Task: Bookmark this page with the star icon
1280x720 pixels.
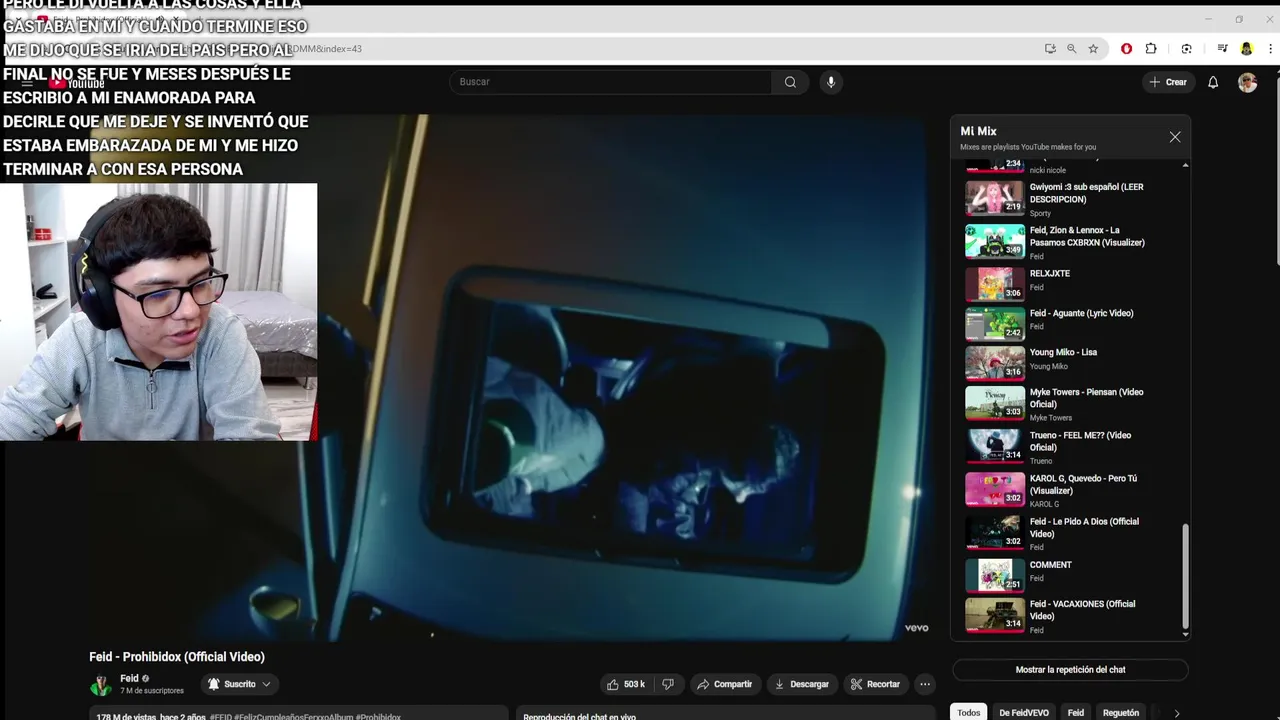Action: pyautogui.click(x=1093, y=49)
